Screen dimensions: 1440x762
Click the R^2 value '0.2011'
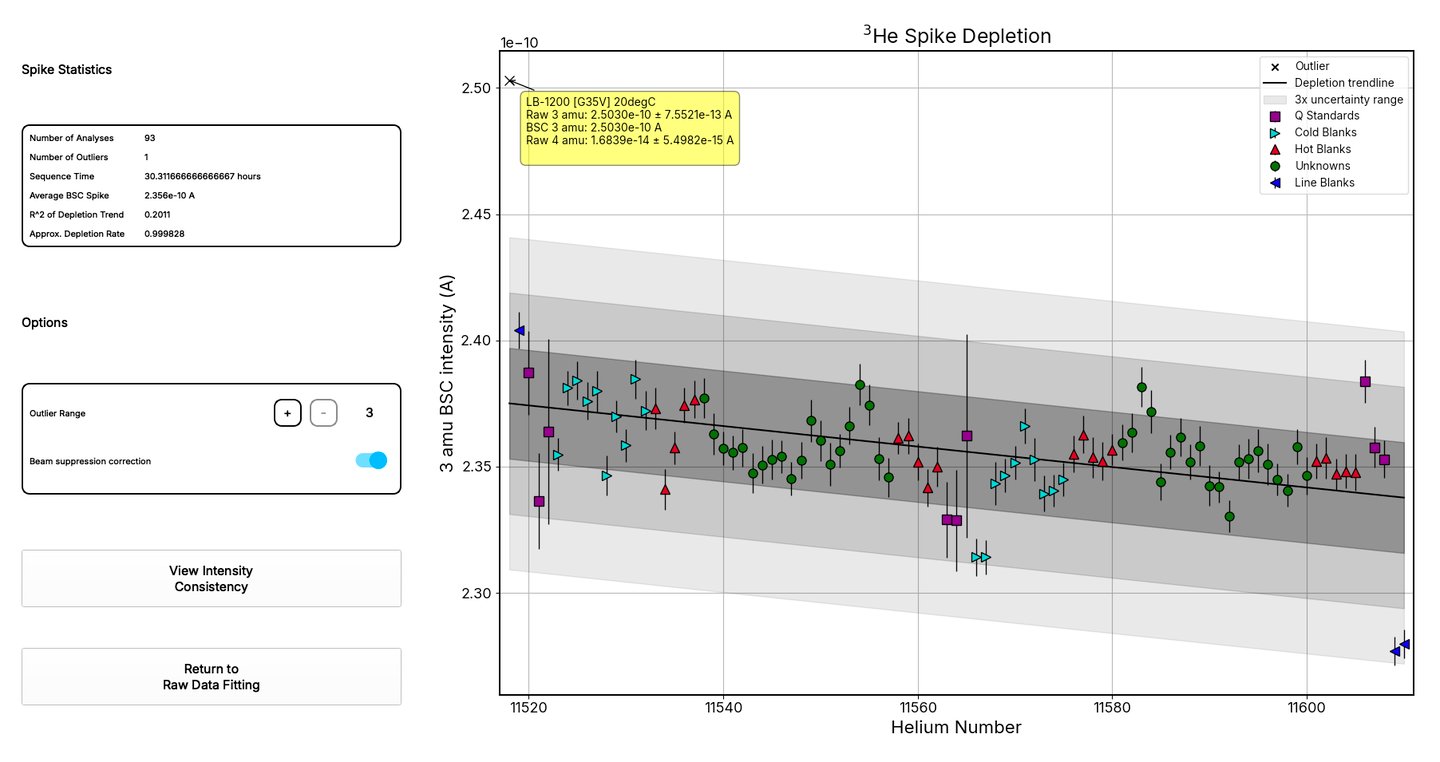(x=158, y=214)
